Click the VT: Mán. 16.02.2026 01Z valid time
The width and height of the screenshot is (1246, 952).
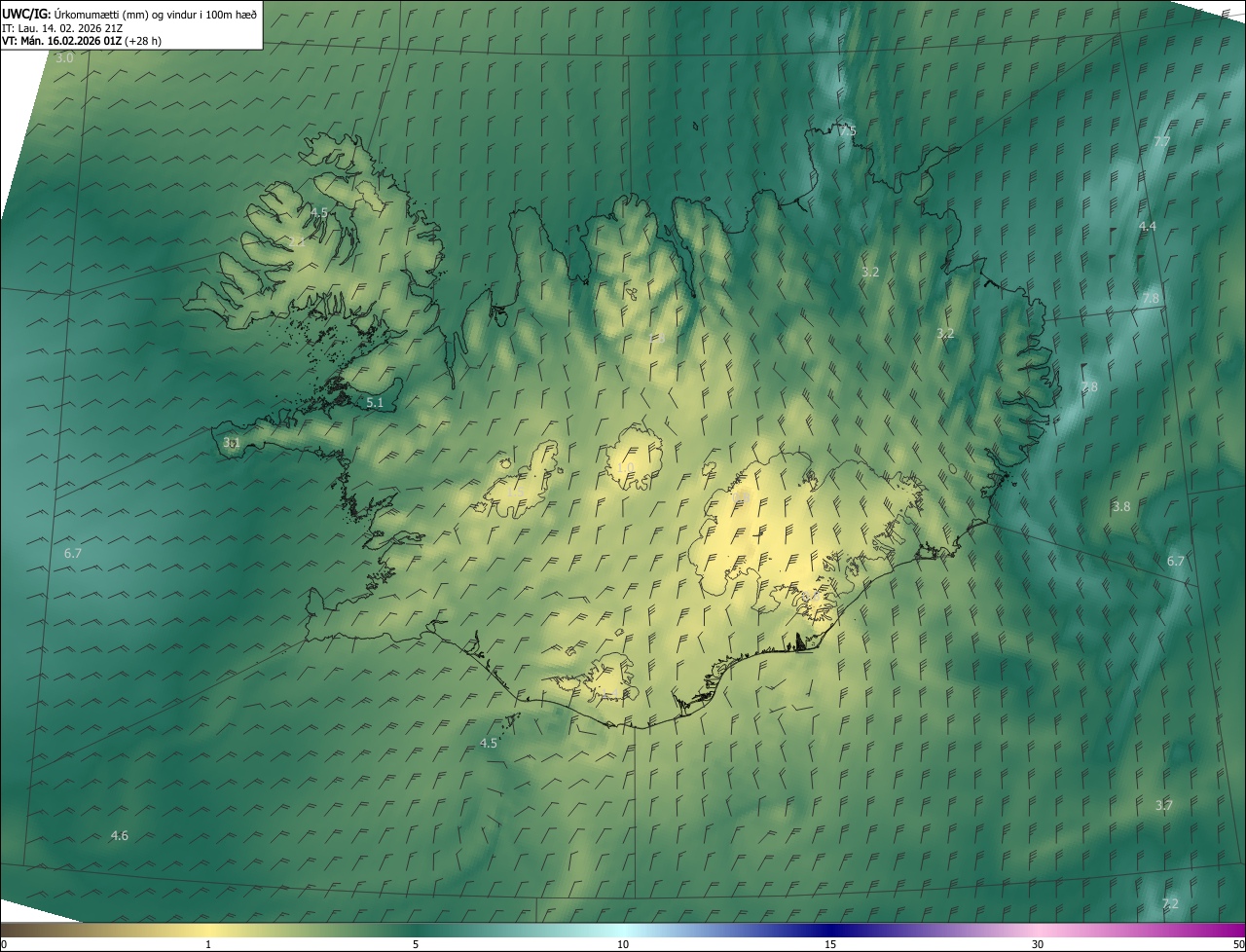tap(62, 41)
